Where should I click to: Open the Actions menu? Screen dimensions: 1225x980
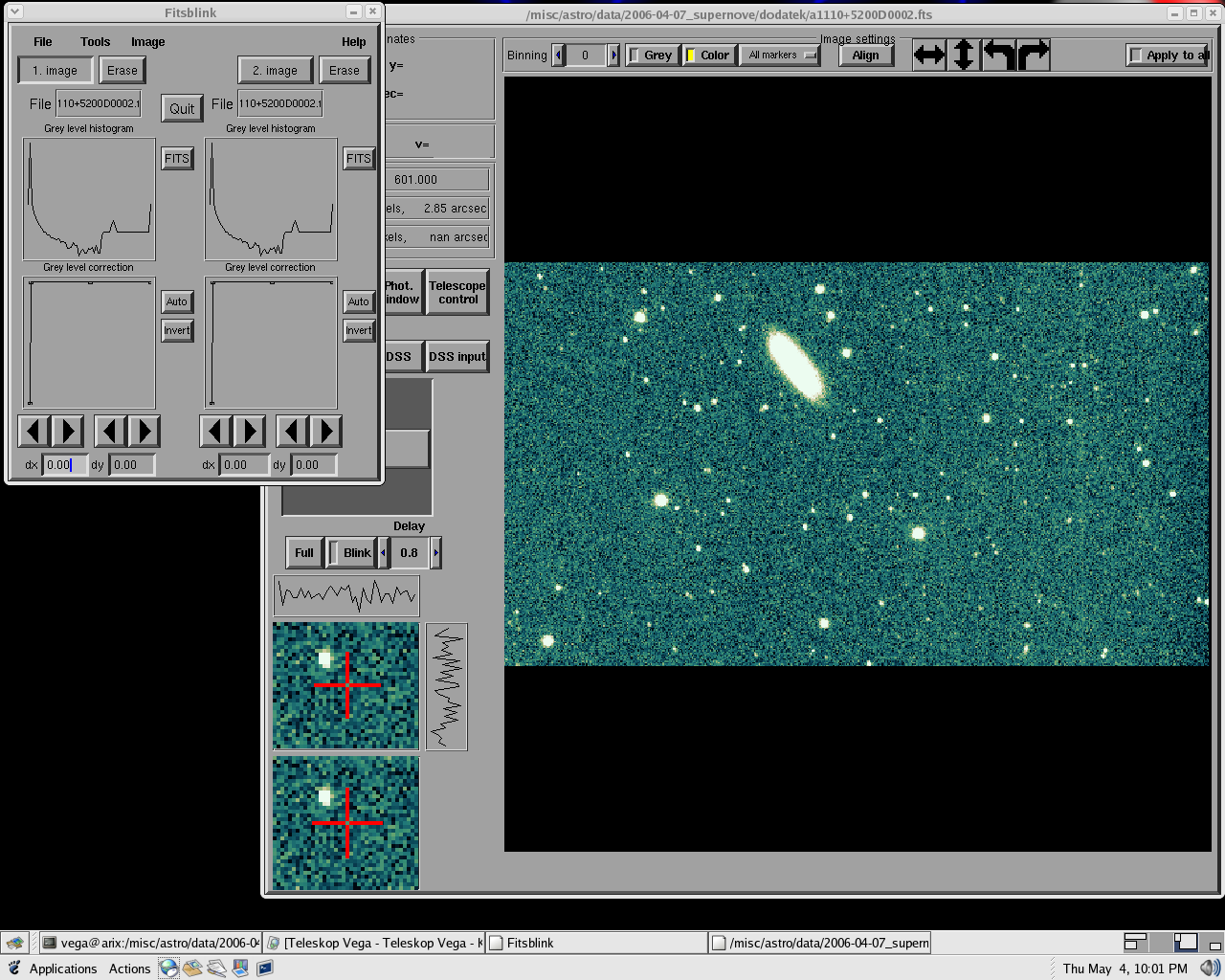point(129,969)
